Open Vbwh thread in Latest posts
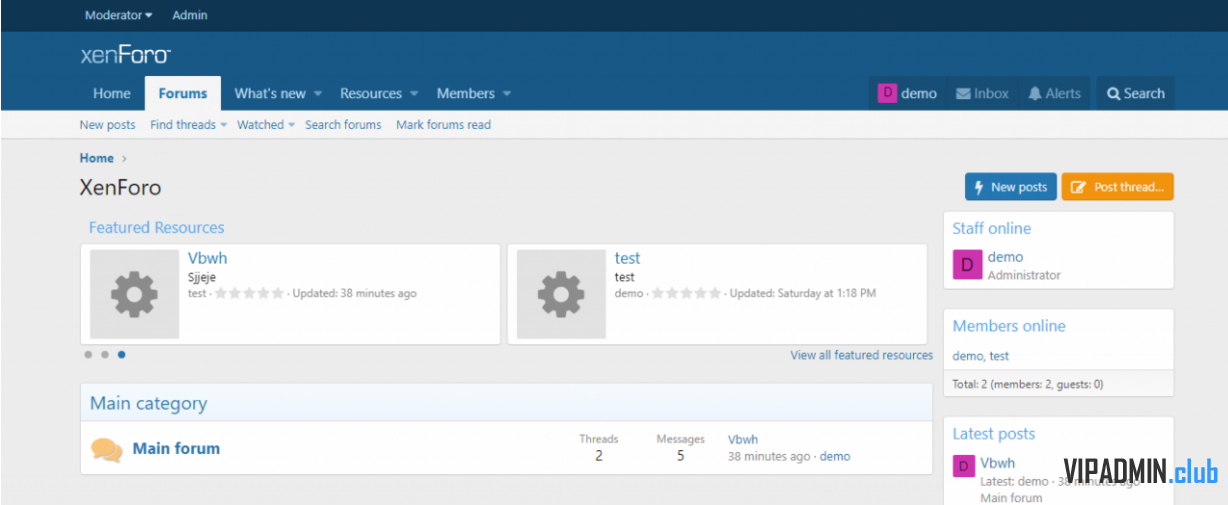 [998, 463]
